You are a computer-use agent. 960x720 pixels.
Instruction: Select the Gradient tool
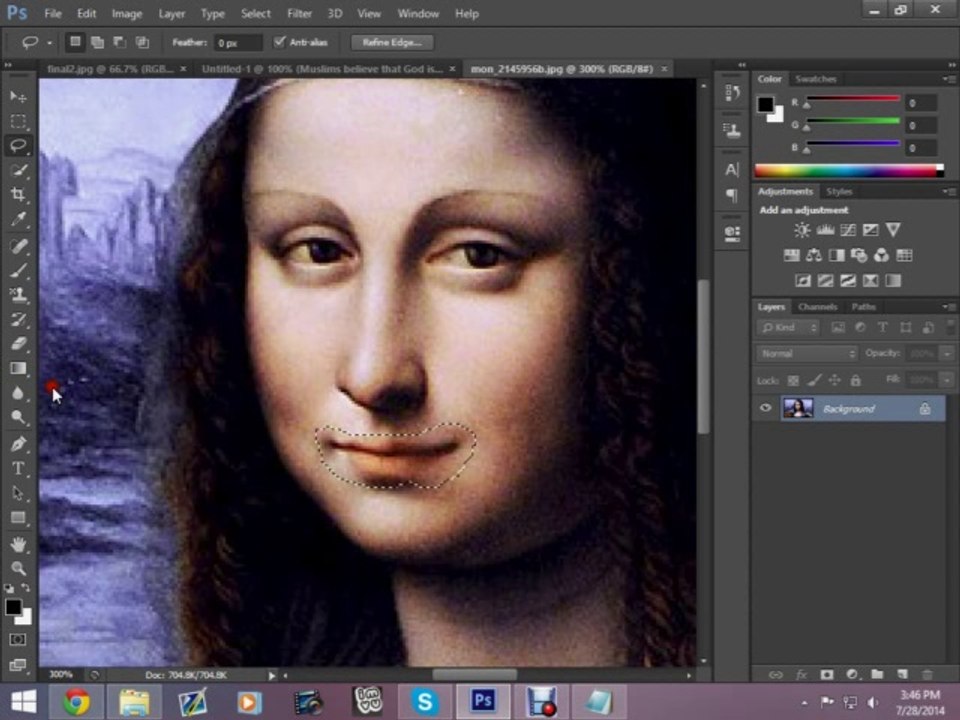(x=18, y=368)
